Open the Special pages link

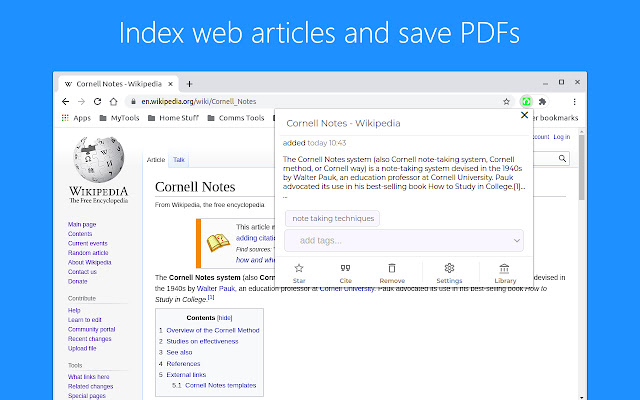coord(87,396)
